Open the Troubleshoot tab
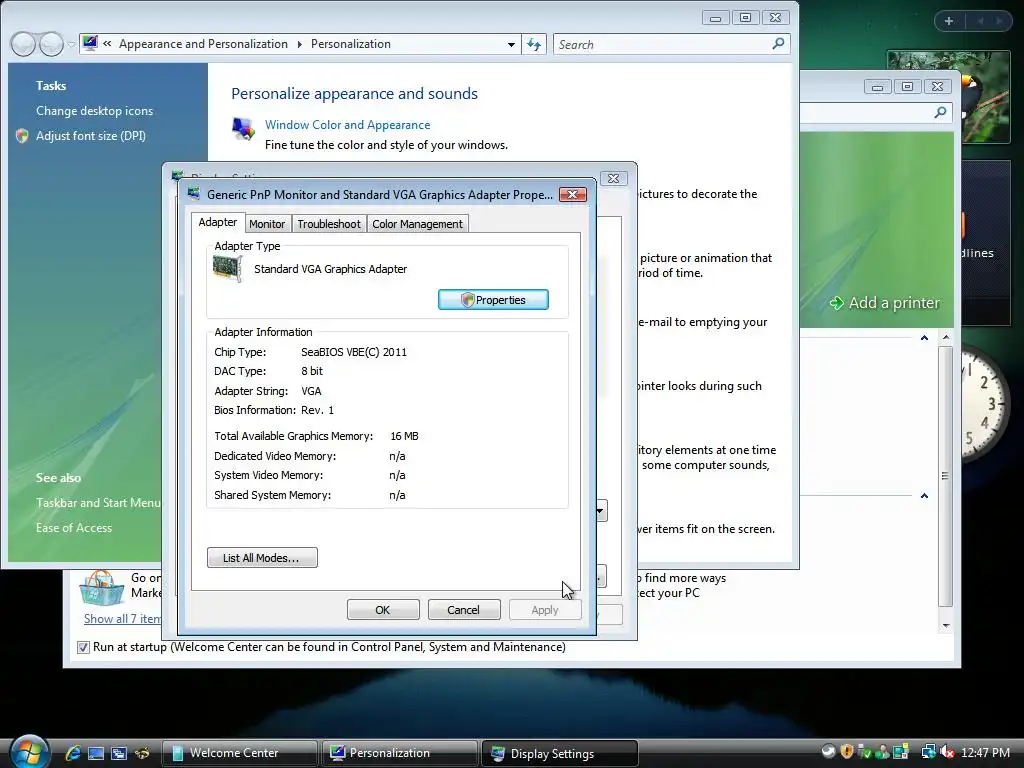The image size is (1024, 768). point(328,224)
